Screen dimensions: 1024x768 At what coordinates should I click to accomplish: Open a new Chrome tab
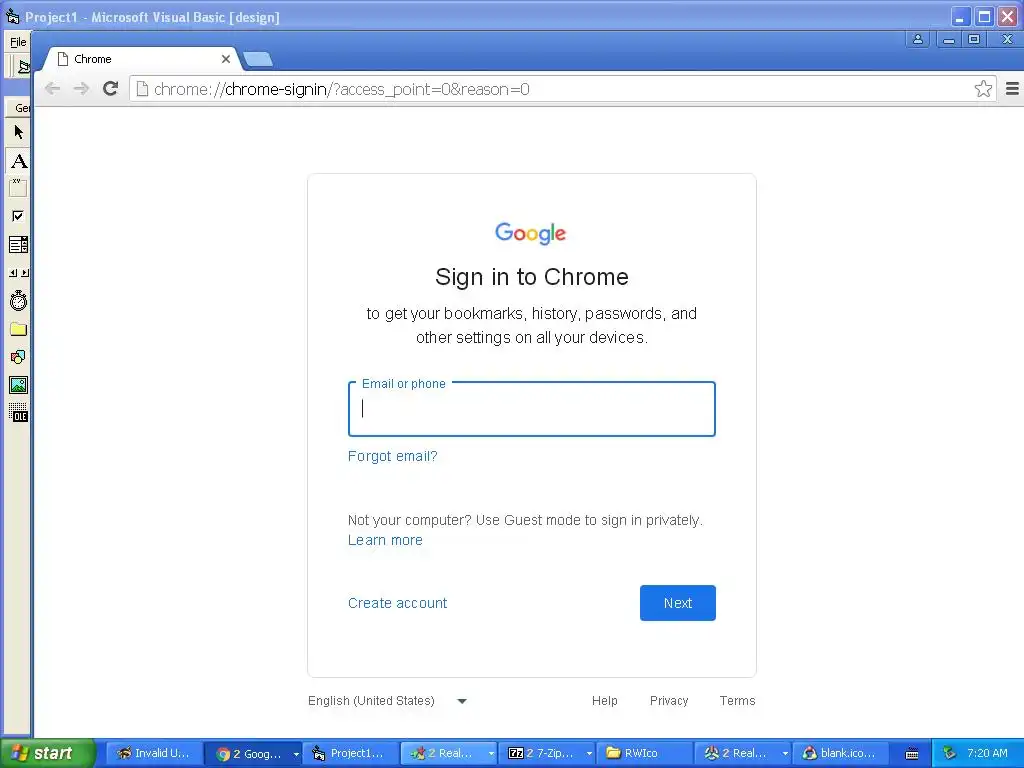[258, 59]
